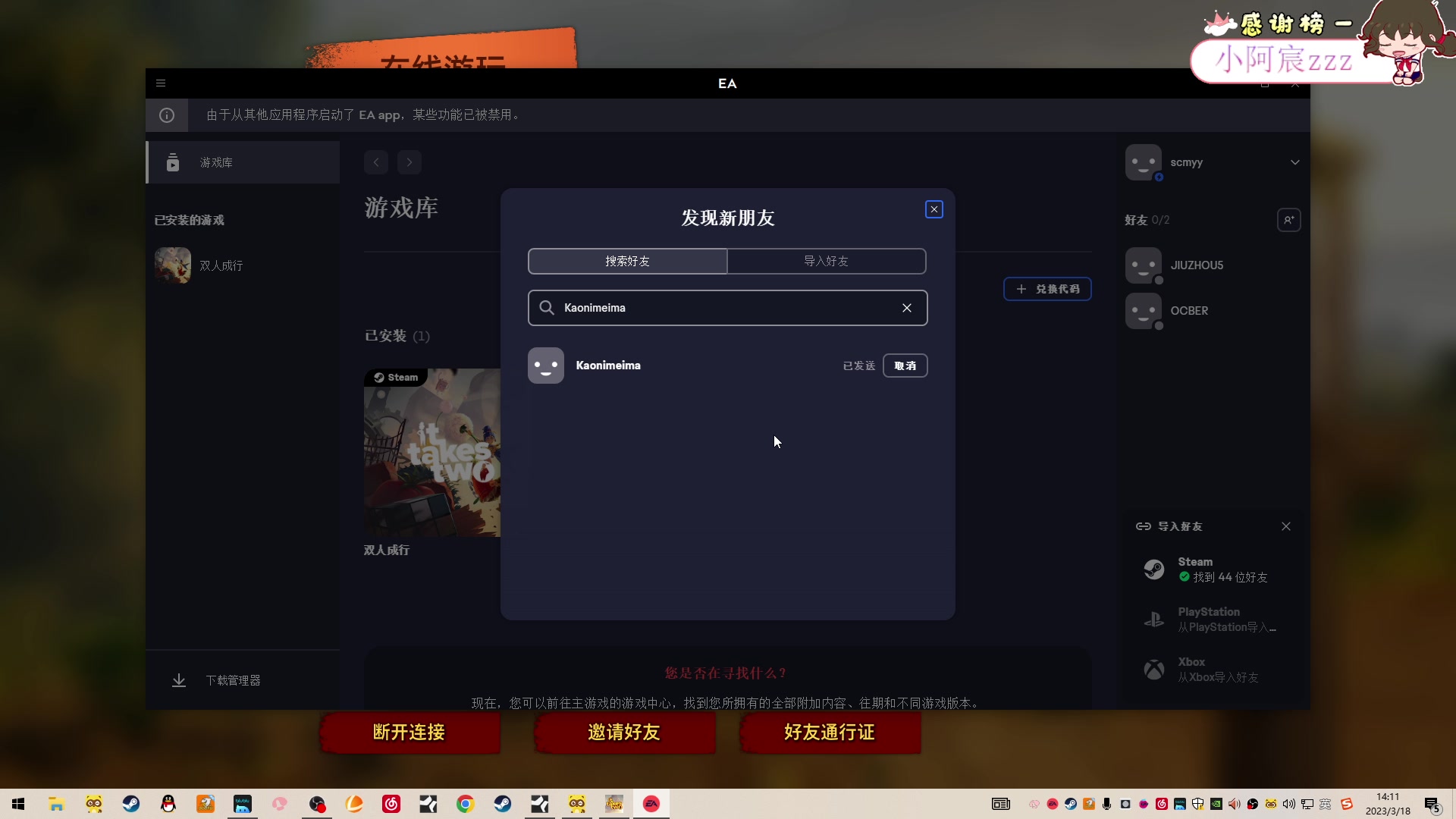Toggle the 英 input language indicator
This screenshot has height=819, width=1456.
[x=1326, y=804]
